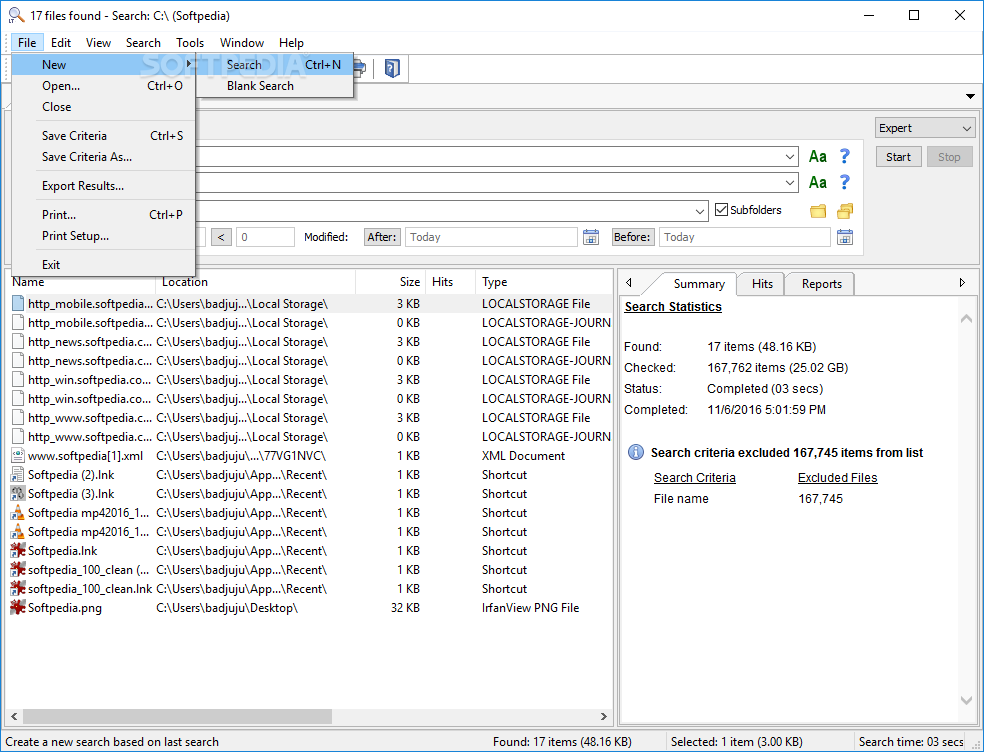Expand the first criteria field dropdown arrow
This screenshot has height=752, width=984.
tap(790, 157)
